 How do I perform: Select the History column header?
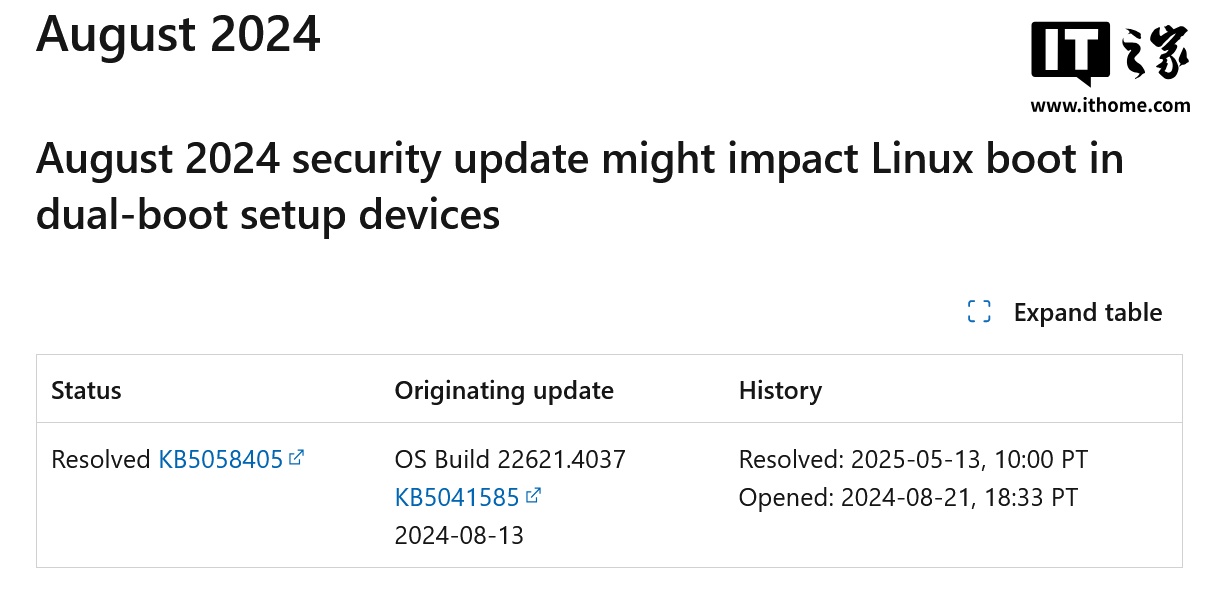click(x=780, y=390)
